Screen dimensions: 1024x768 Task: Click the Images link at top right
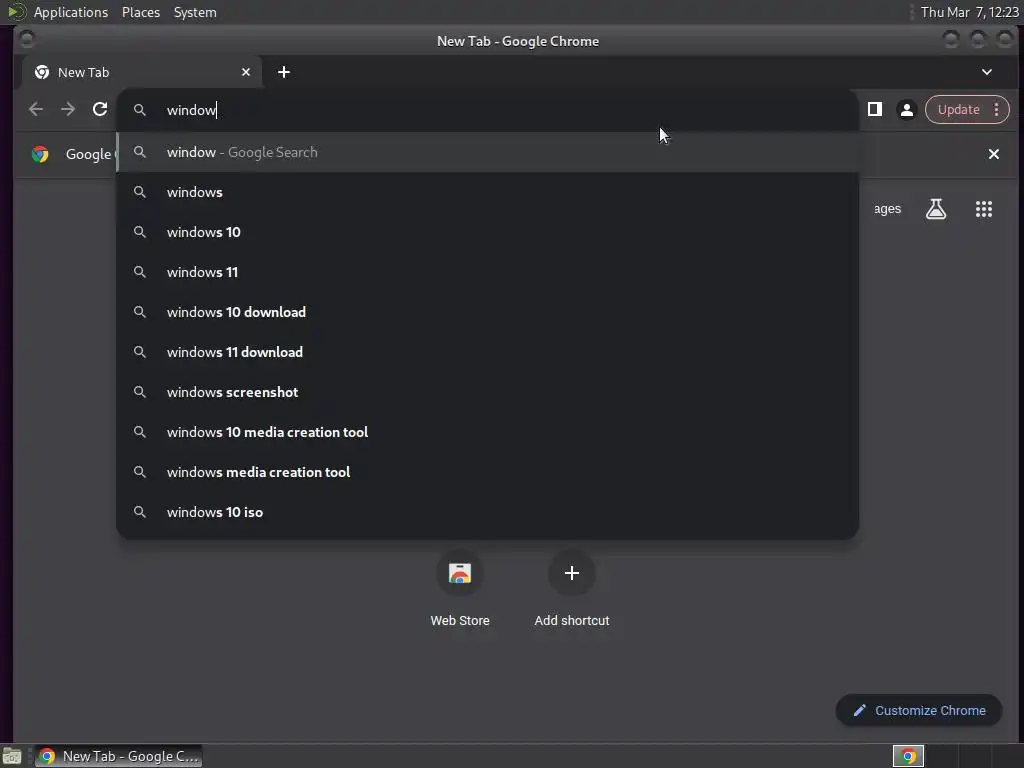pos(887,209)
